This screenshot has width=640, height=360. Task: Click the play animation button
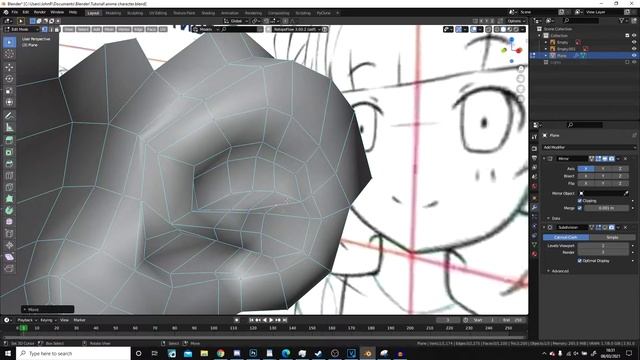271,320
